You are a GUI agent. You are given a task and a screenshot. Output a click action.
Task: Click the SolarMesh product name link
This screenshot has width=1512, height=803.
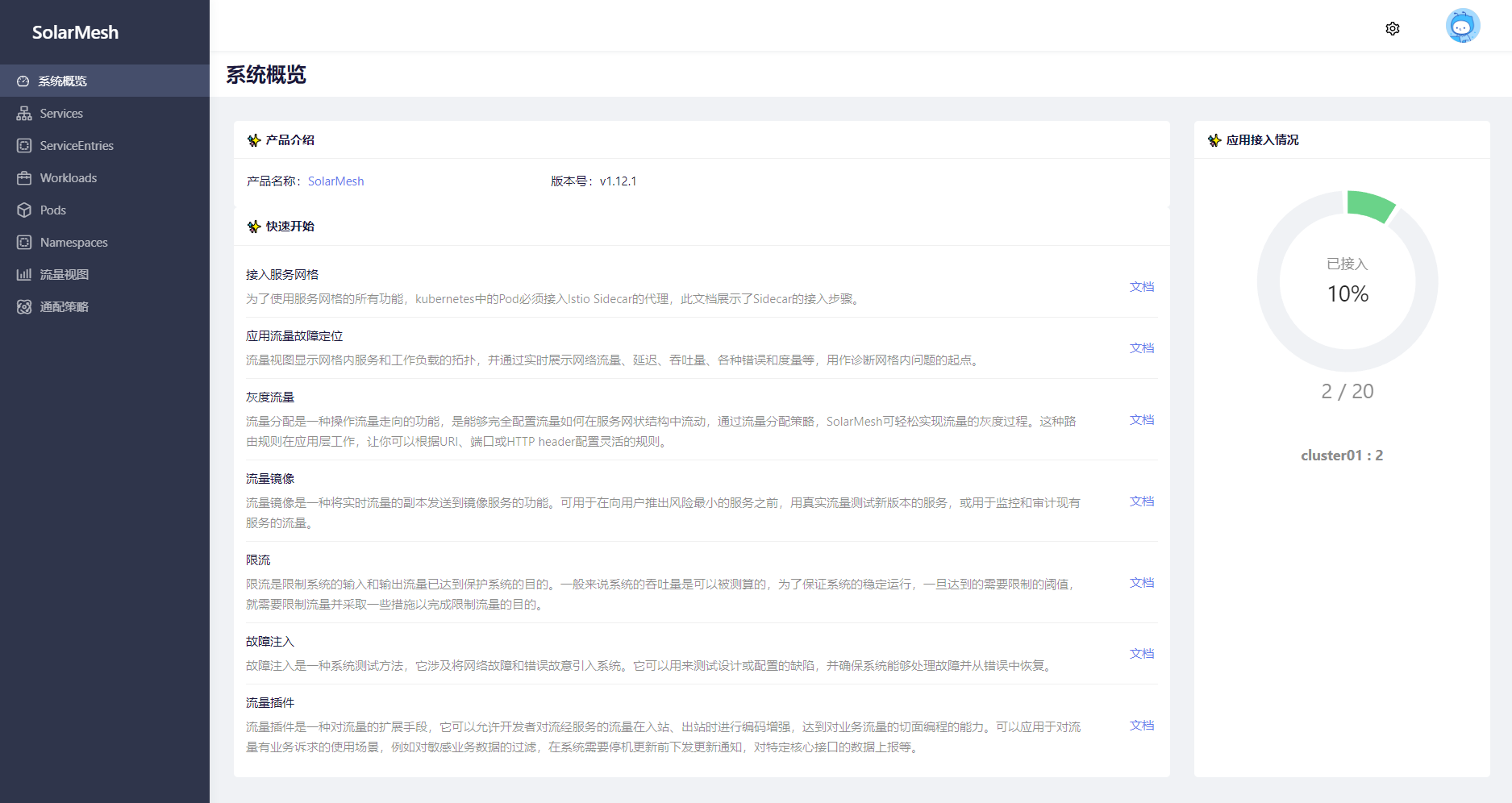335,181
